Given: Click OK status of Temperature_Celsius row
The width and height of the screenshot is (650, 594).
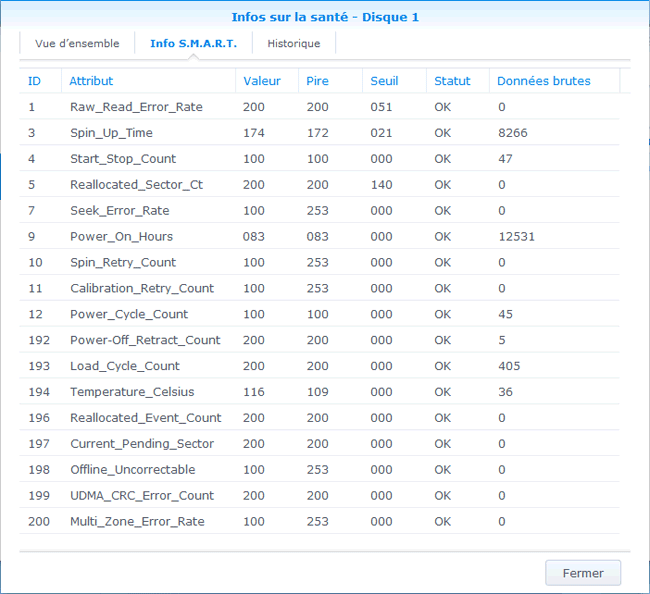Looking at the screenshot, I should tap(442, 392).
